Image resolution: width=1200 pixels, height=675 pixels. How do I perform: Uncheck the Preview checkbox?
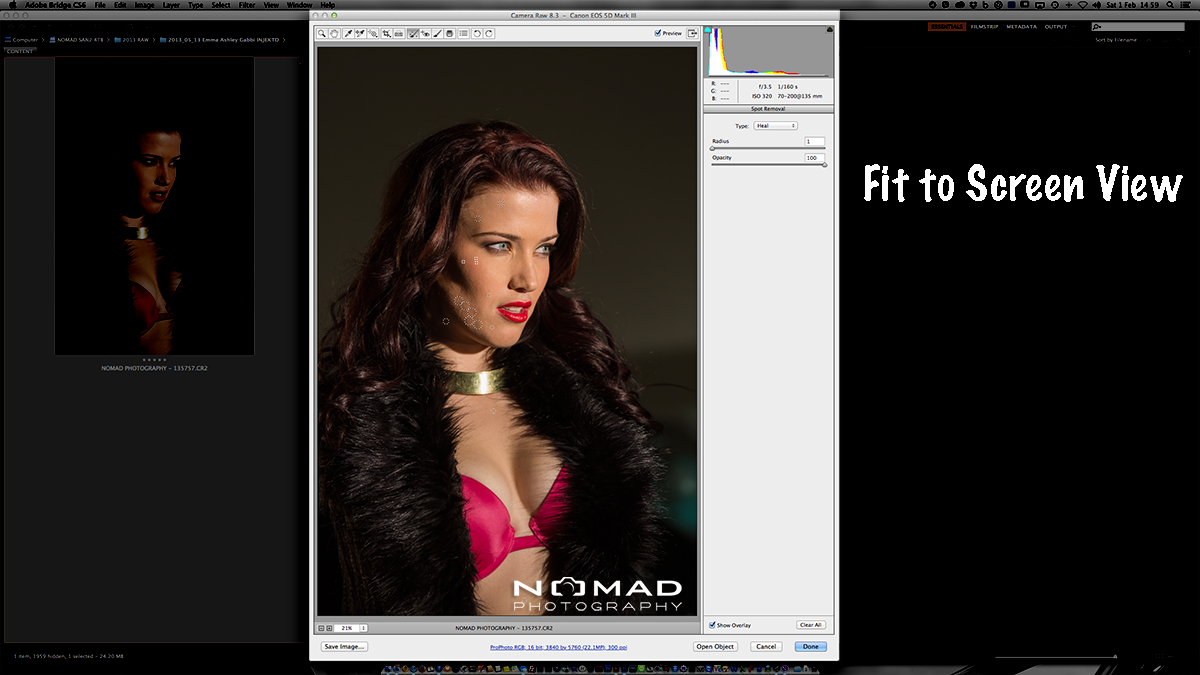pyautogui.click(x=658, y=33)
